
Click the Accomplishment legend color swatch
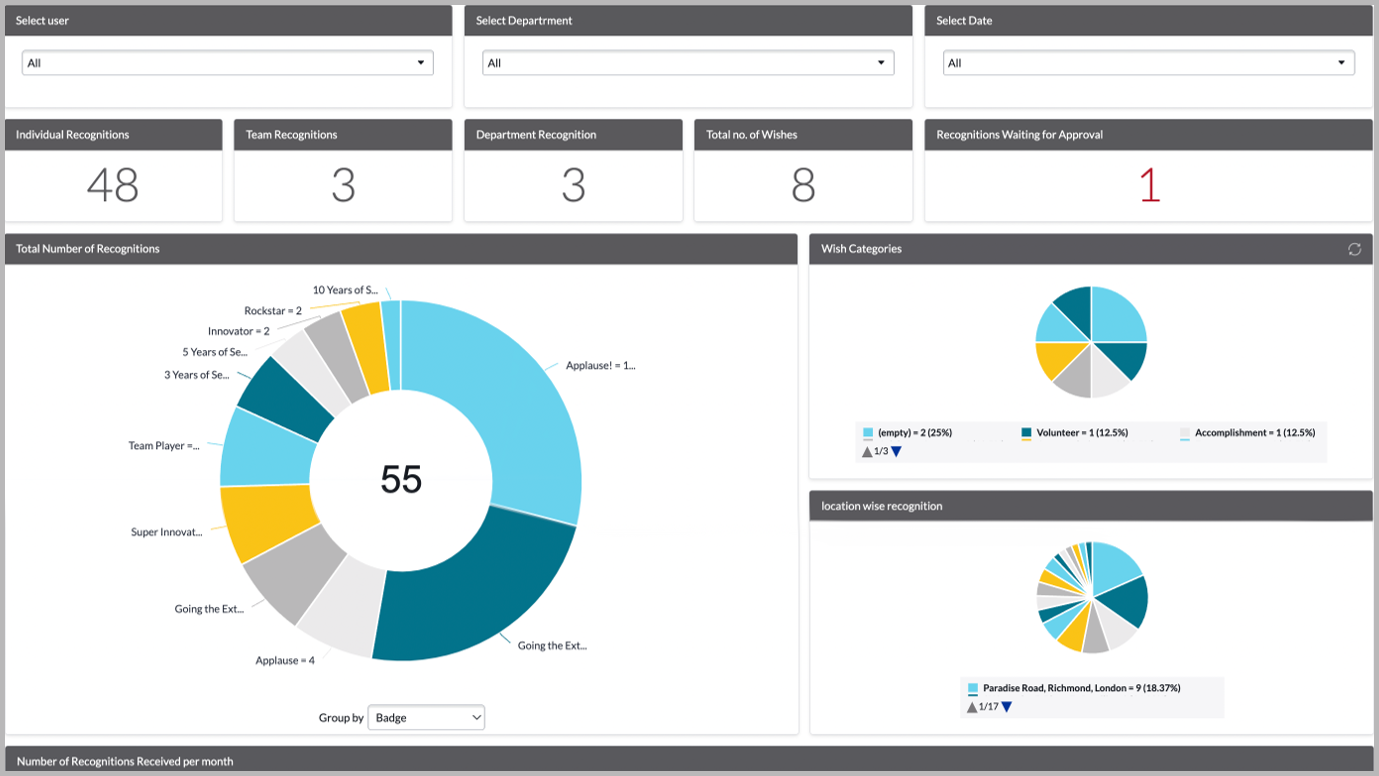click(1185, 433)
